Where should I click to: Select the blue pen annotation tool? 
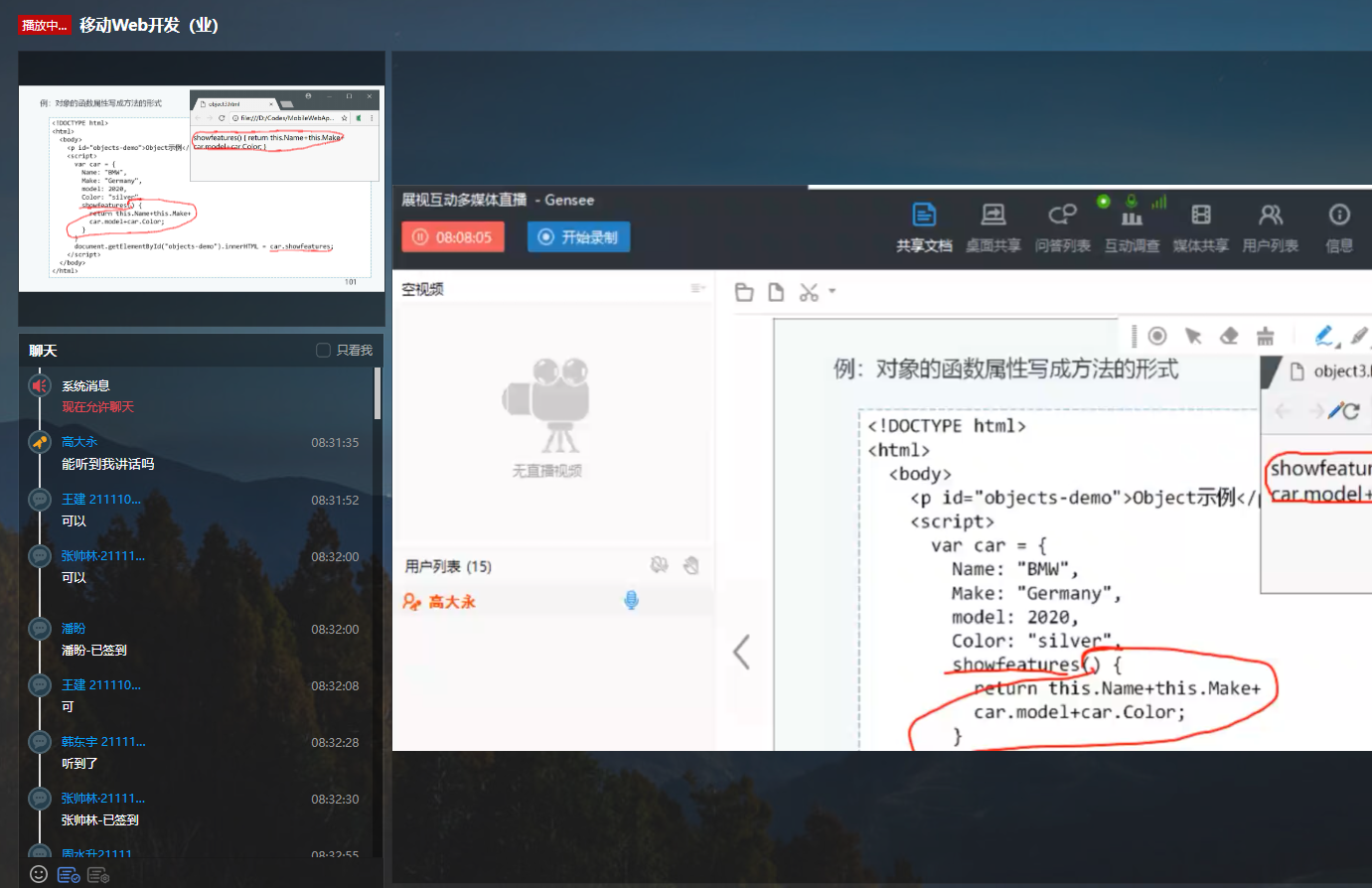pyautogui.click(x=1323, y=336)
